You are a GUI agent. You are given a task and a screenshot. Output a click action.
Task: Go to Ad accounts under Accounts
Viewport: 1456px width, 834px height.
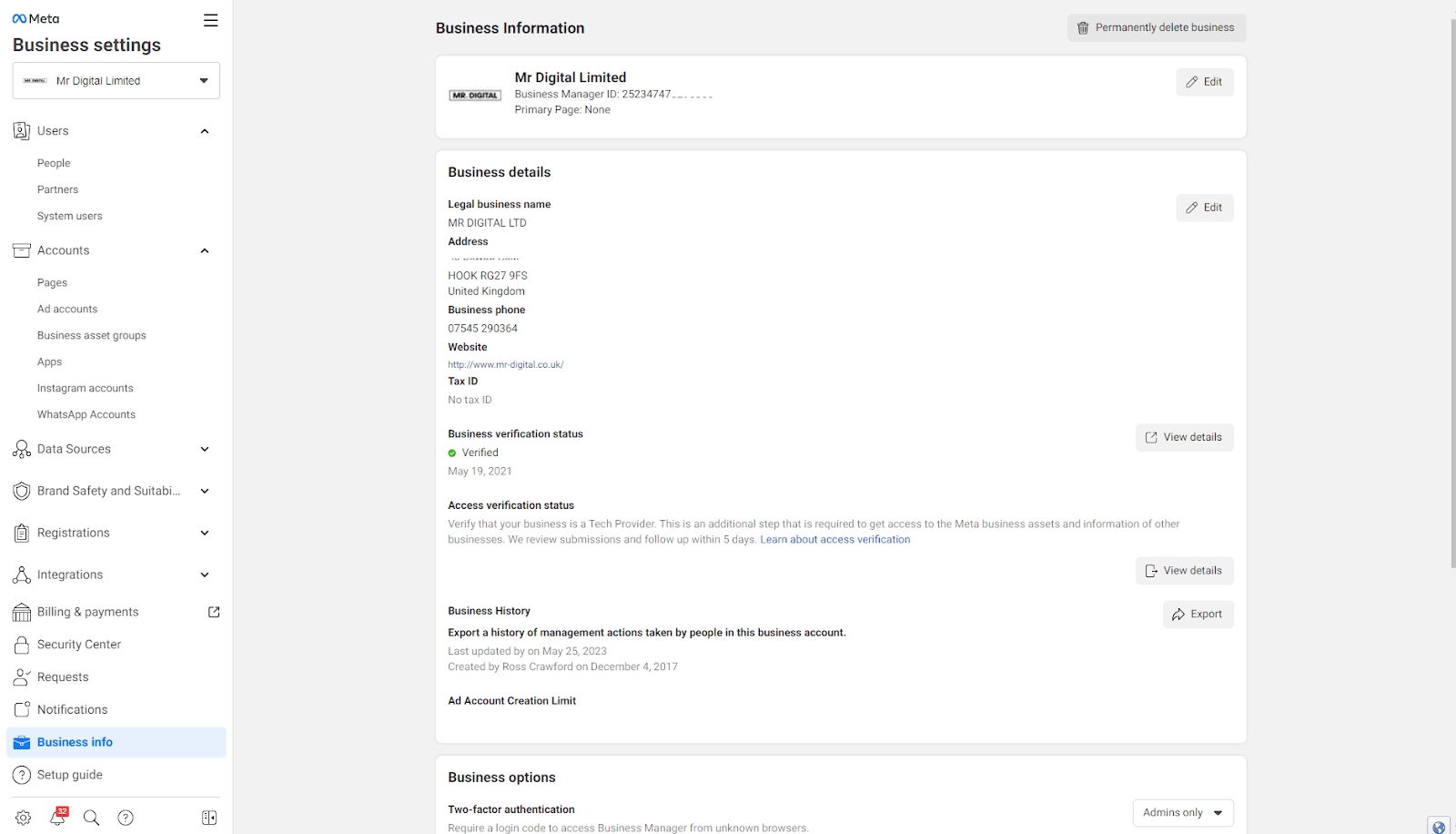click(x=67, y=309)
